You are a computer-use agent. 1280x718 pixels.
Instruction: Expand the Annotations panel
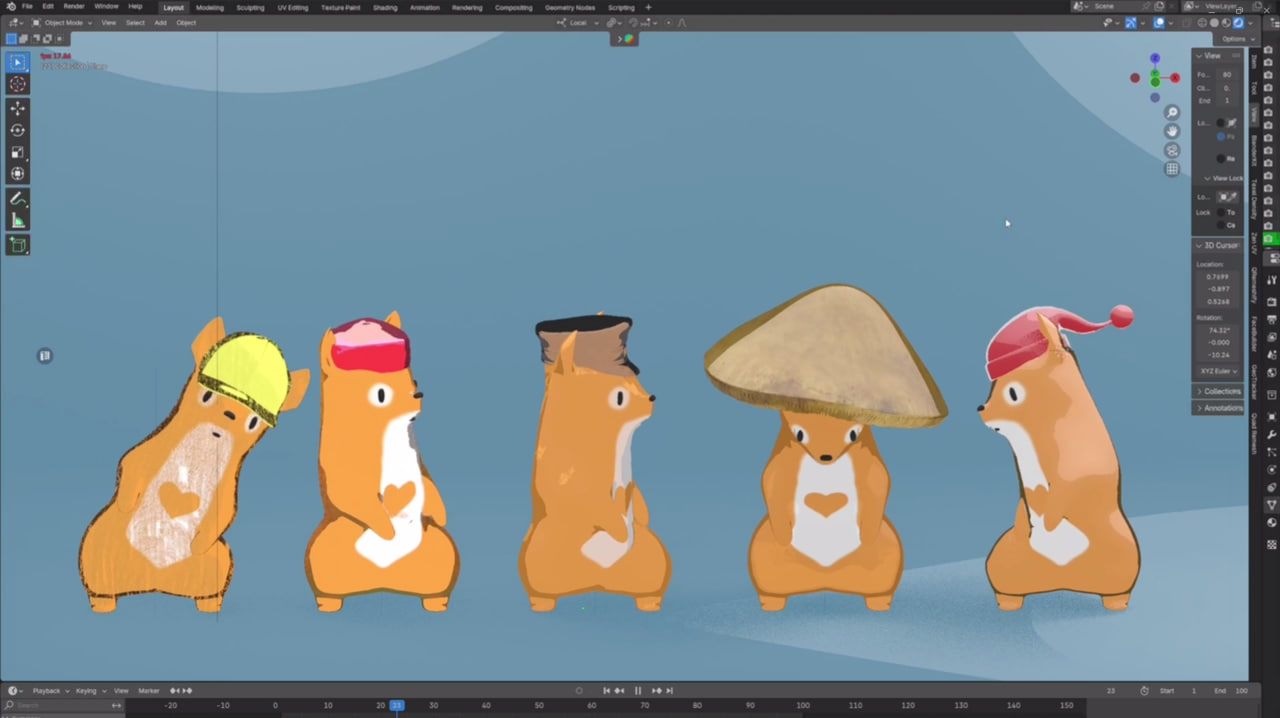point(1218,408)
